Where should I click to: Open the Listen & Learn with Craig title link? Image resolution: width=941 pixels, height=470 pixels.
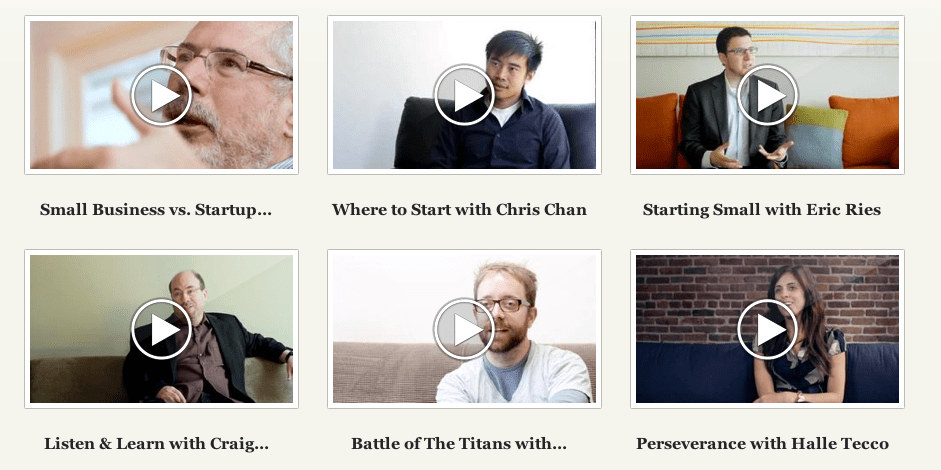[156, 444]
